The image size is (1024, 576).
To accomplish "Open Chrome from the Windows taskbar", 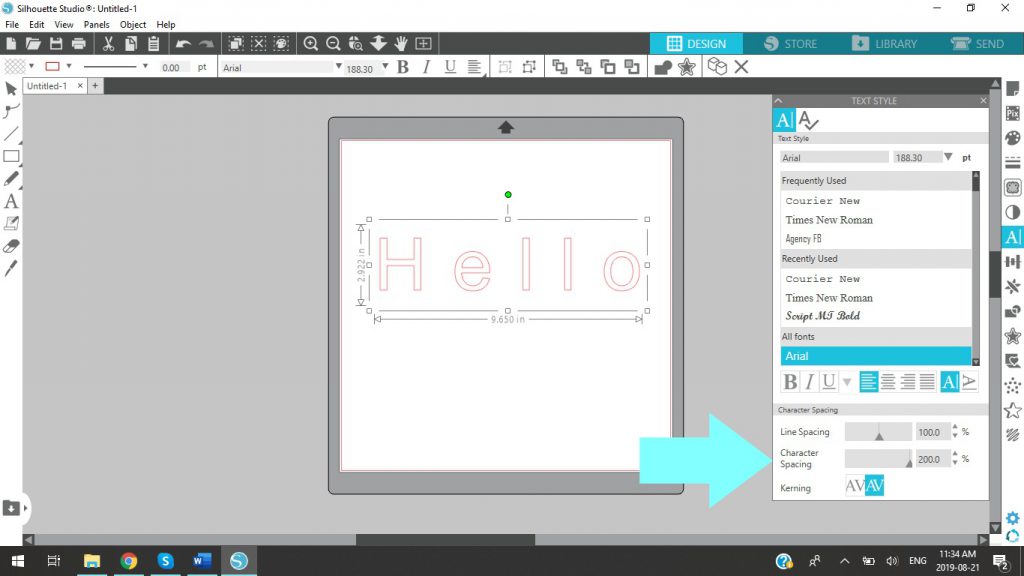I will [129, 561].
